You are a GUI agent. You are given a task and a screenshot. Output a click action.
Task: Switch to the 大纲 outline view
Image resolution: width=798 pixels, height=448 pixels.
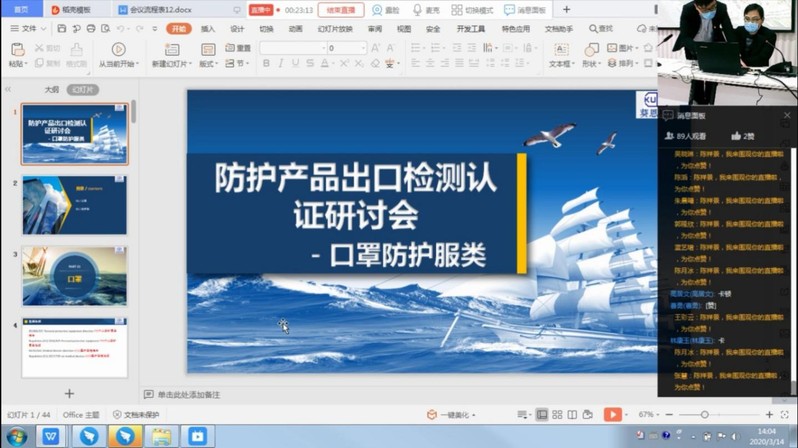[x=51, y=90]
